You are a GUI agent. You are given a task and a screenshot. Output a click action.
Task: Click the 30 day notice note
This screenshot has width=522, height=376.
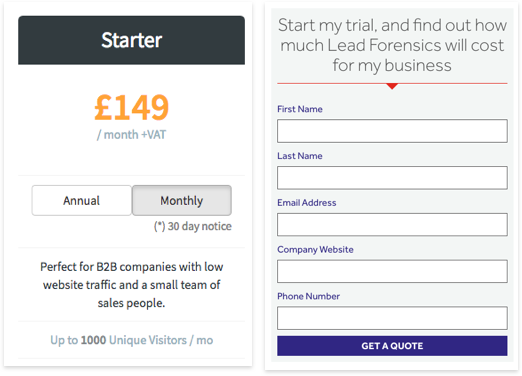[x=193, y=226]
